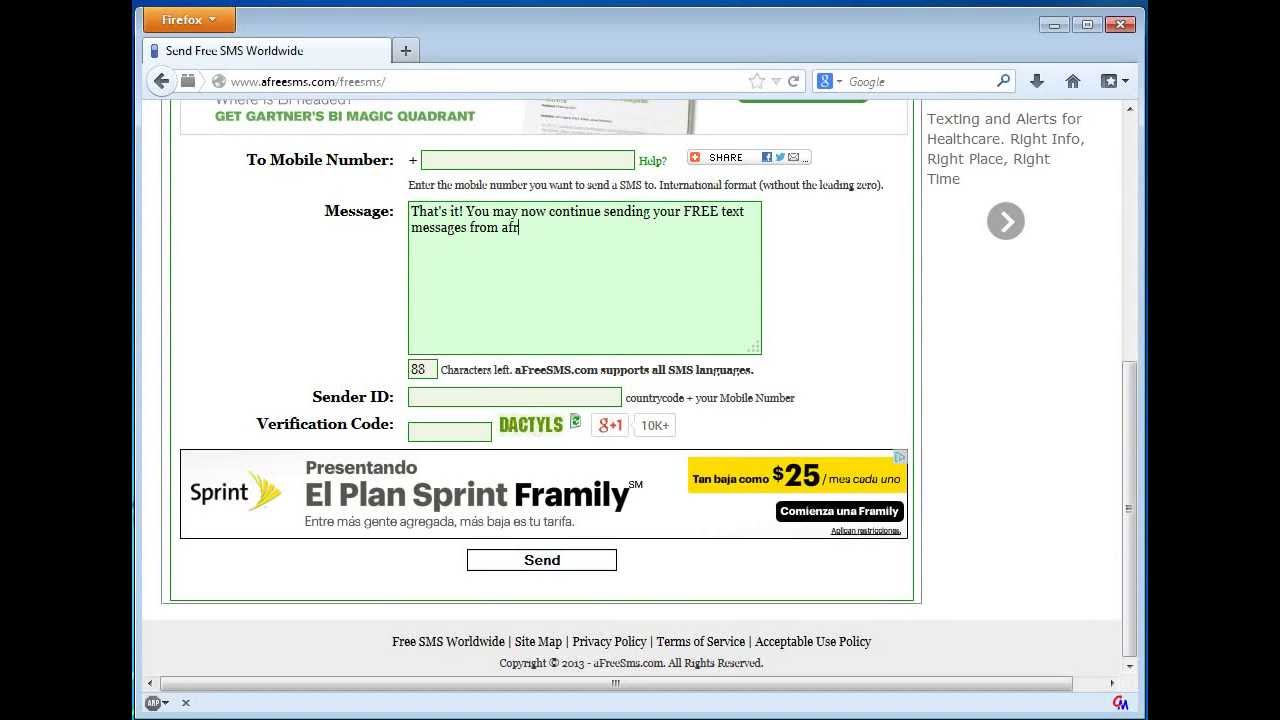Open the Bookmarks menu button
Screen dimensions: 1280x720
tap(1114, 81)
